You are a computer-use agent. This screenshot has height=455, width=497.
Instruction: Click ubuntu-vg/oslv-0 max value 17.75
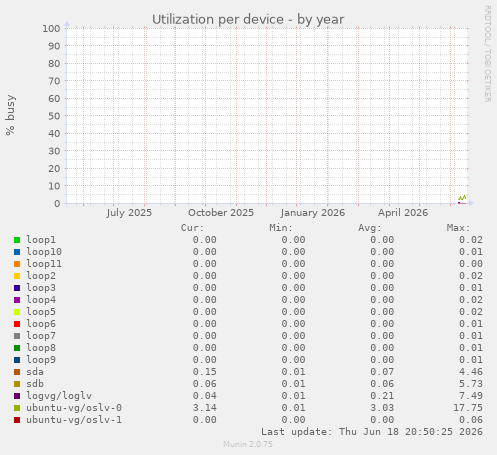point(468,408)
